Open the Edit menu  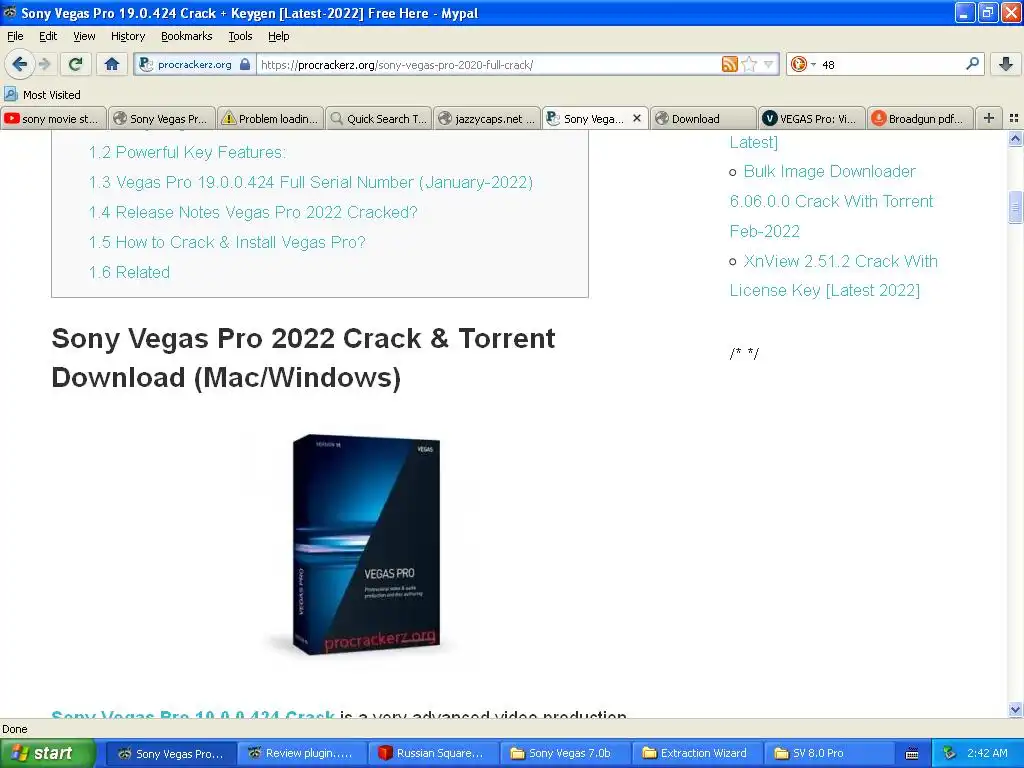[48, 36]
